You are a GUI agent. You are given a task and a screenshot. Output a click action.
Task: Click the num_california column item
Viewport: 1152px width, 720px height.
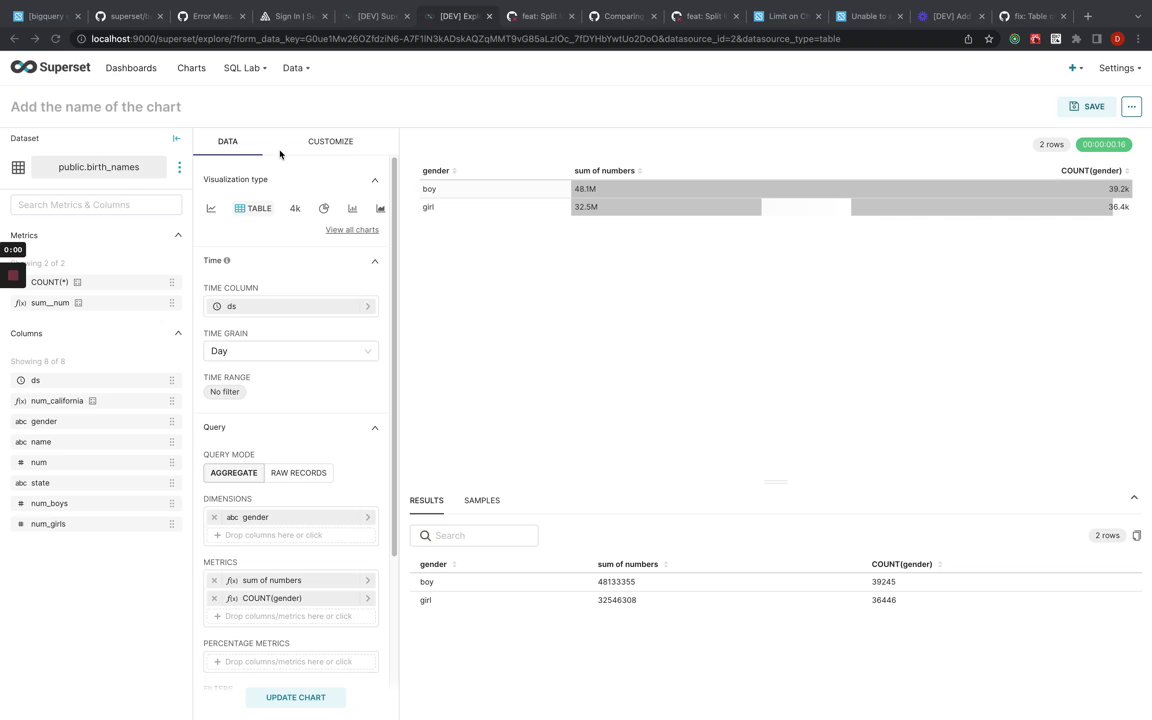(x=96, y=401)
